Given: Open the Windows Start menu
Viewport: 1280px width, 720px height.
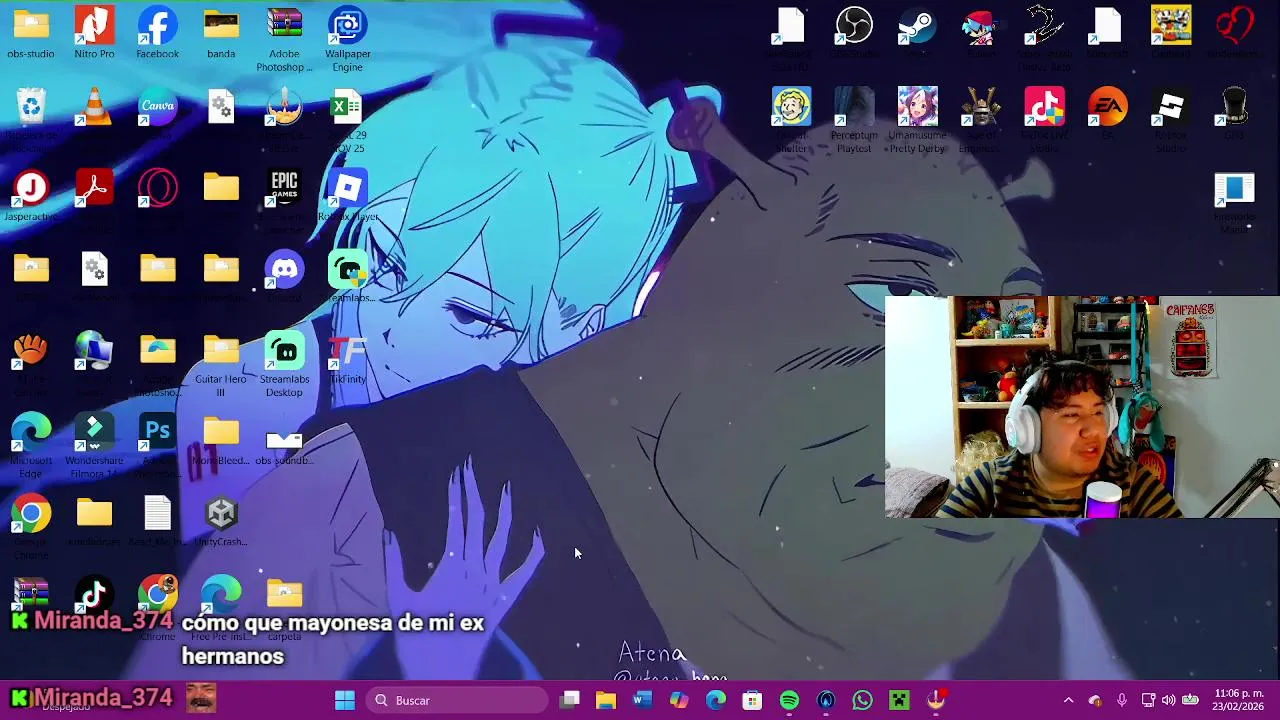Looking at the screenshot, I should [x=345, y=700].
